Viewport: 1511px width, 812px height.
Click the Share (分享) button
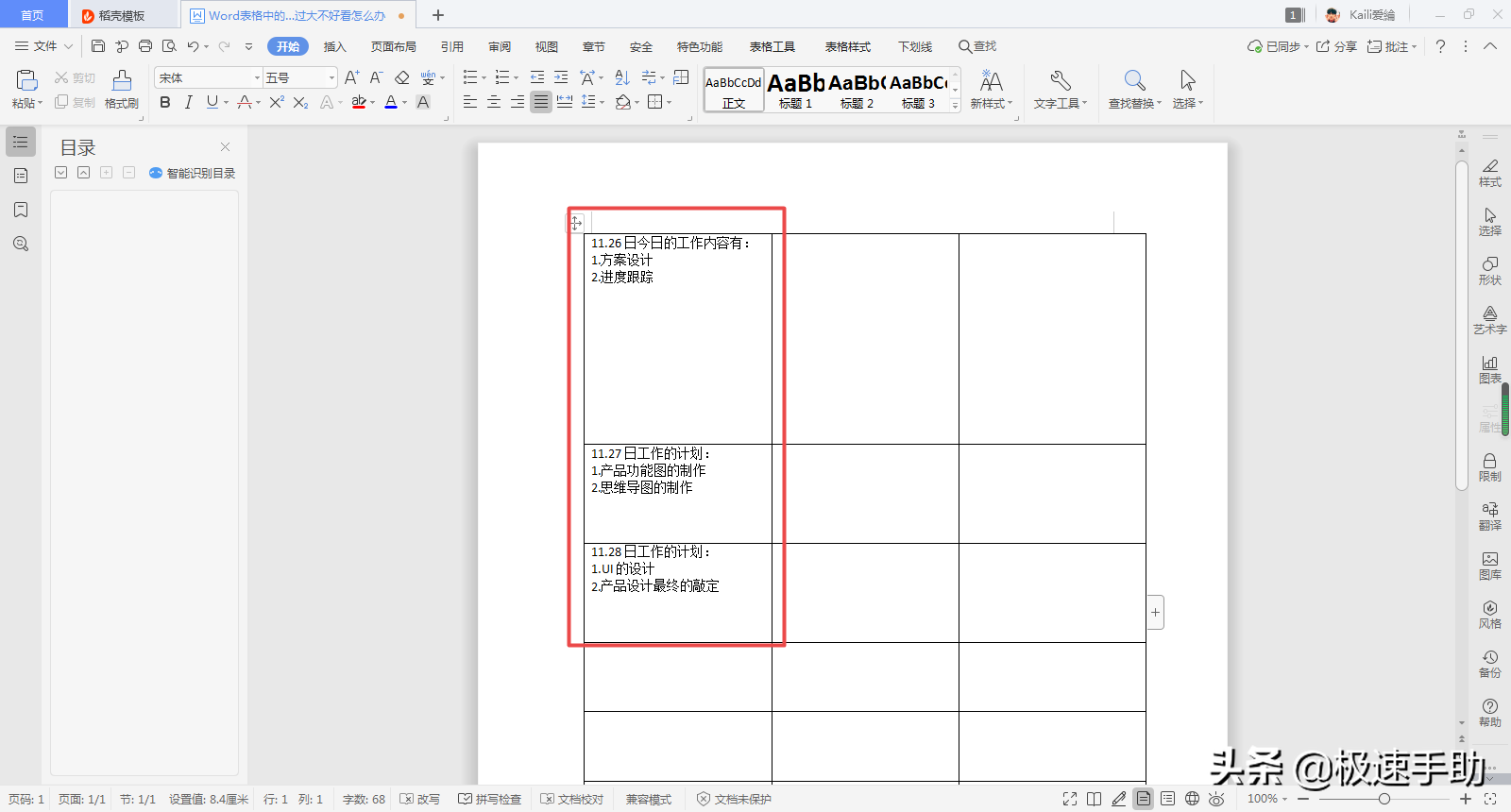click(x=1336, y=46)
